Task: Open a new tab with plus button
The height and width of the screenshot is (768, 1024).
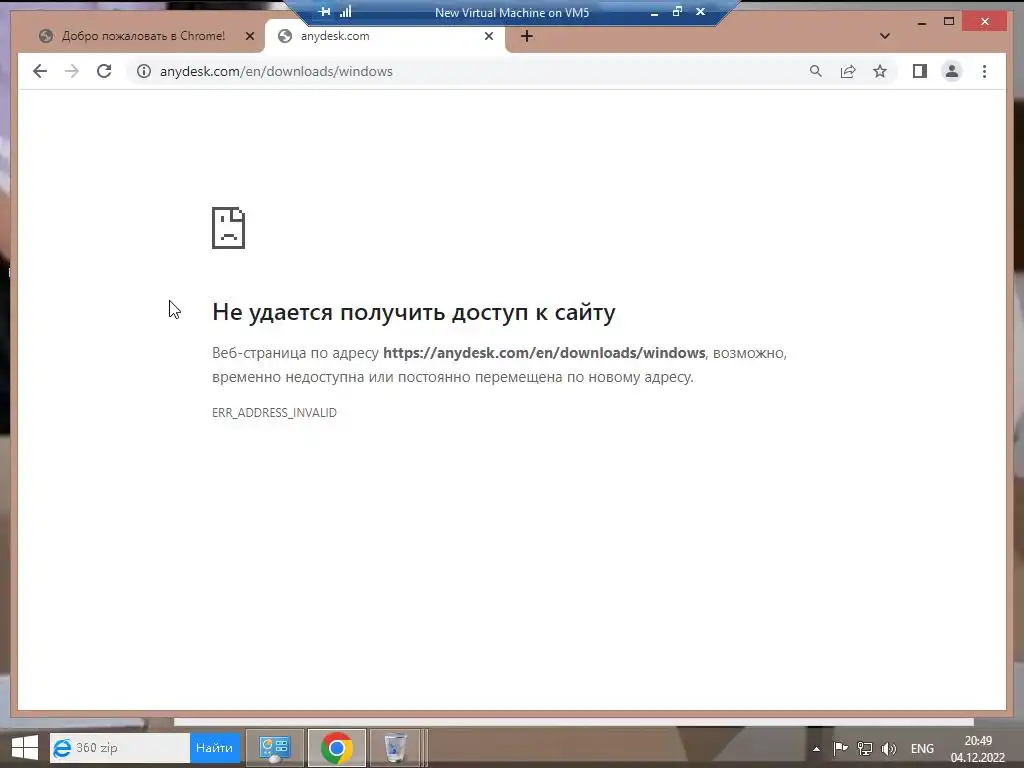Action: click(x=527, y=36)
